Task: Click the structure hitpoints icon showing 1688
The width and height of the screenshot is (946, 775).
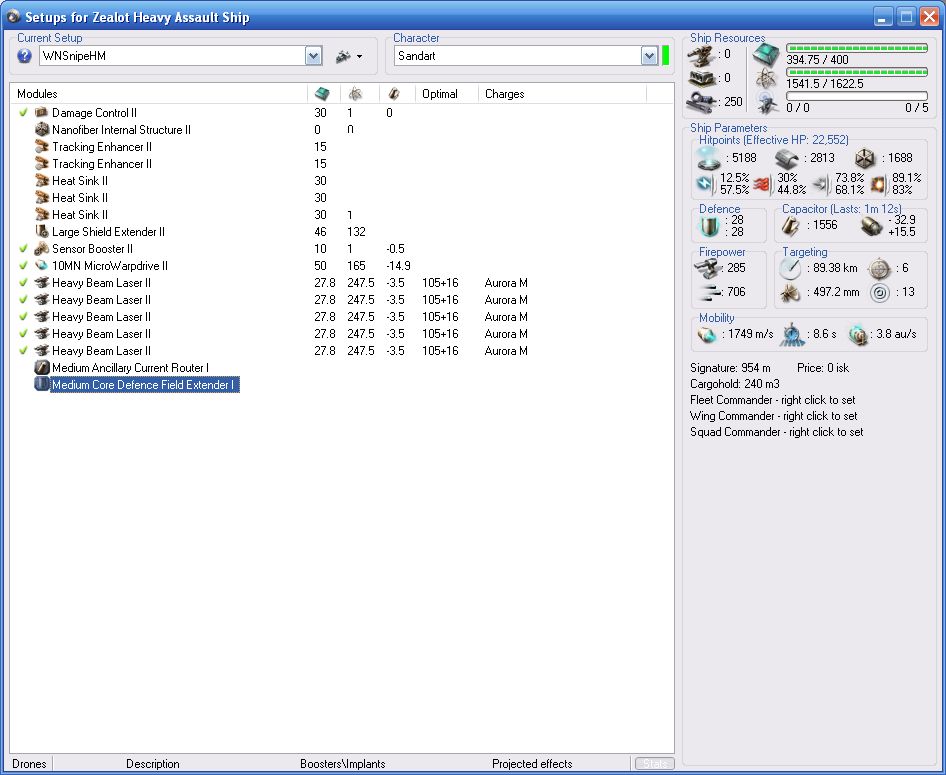Action: pyautogui.click(x=865, y=158)
